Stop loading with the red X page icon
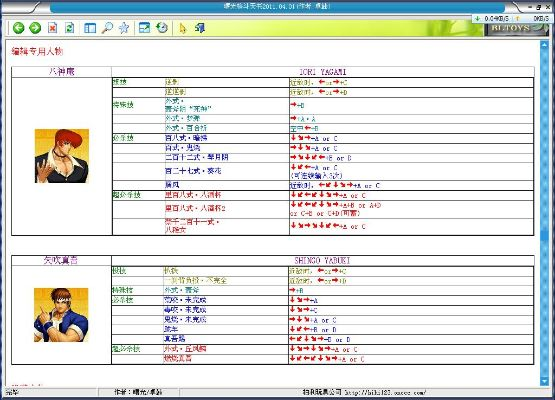Image resolution: width=555 pixels, height=400 pixels. coord(52,28)
